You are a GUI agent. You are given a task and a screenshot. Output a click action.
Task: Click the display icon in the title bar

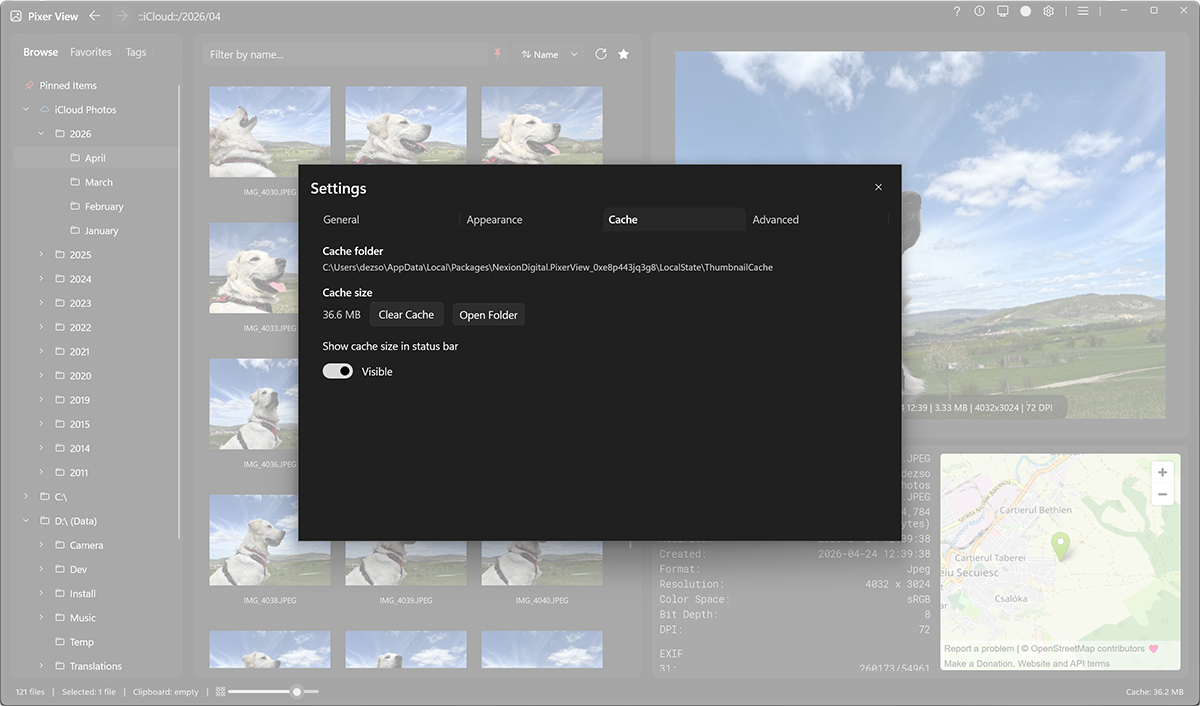[1003, 11]
